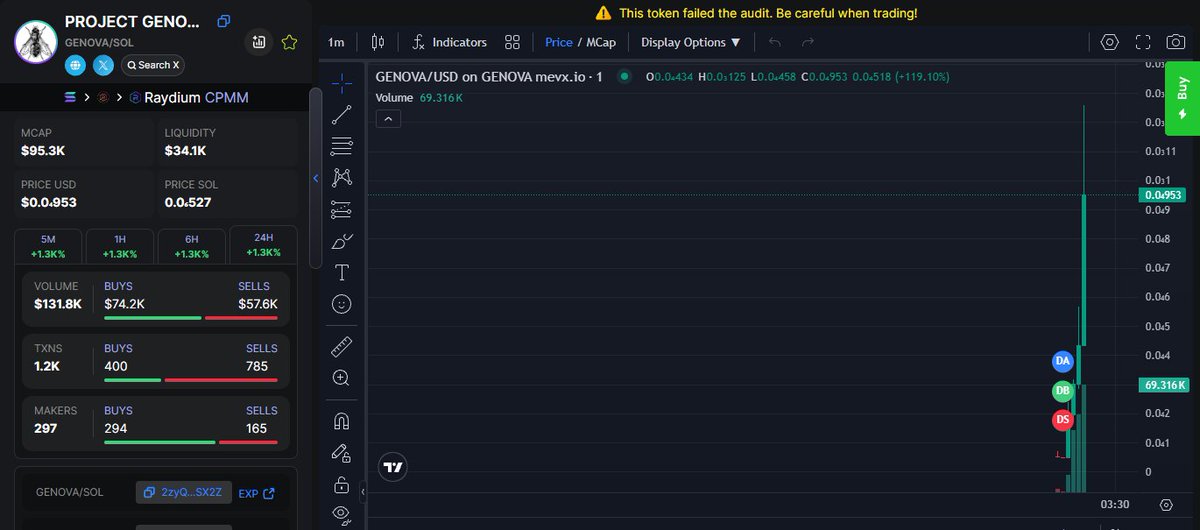Click the DS marker on chart

[1063, 420]
